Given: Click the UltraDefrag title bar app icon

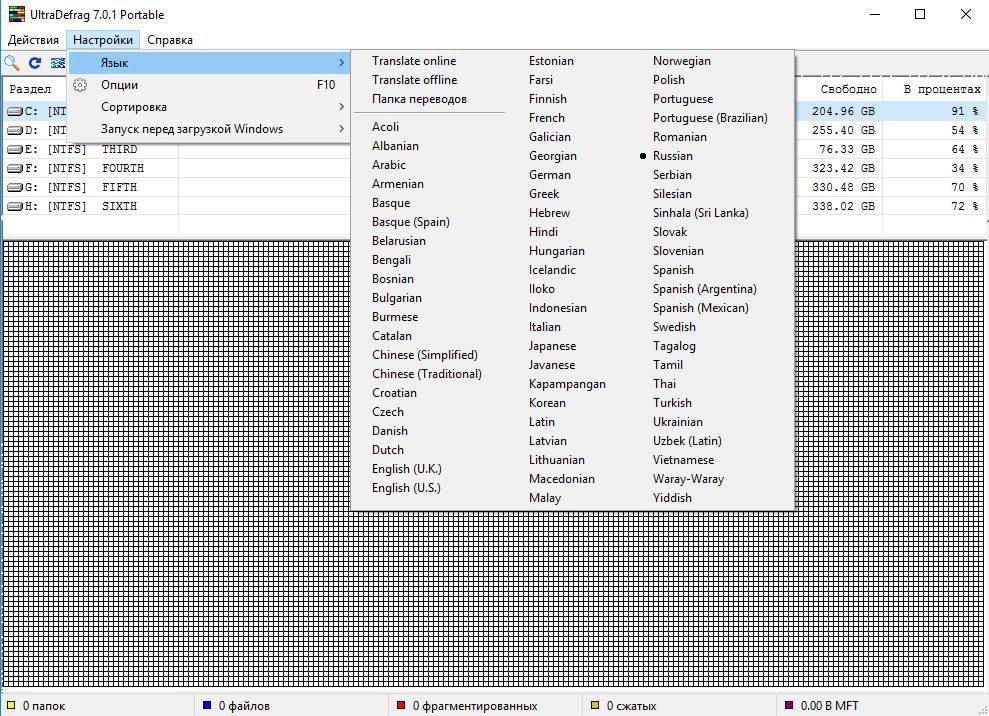Looking at the screenshot, I should point(16,14).
